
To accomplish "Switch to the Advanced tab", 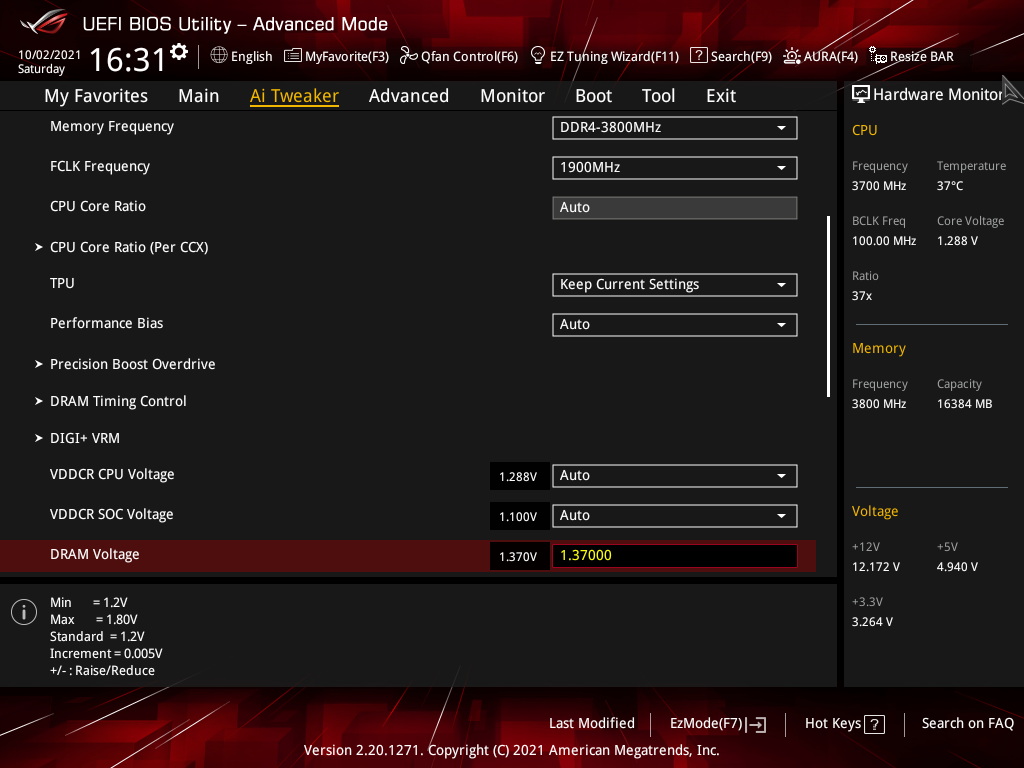I will [x=409, y=96].
